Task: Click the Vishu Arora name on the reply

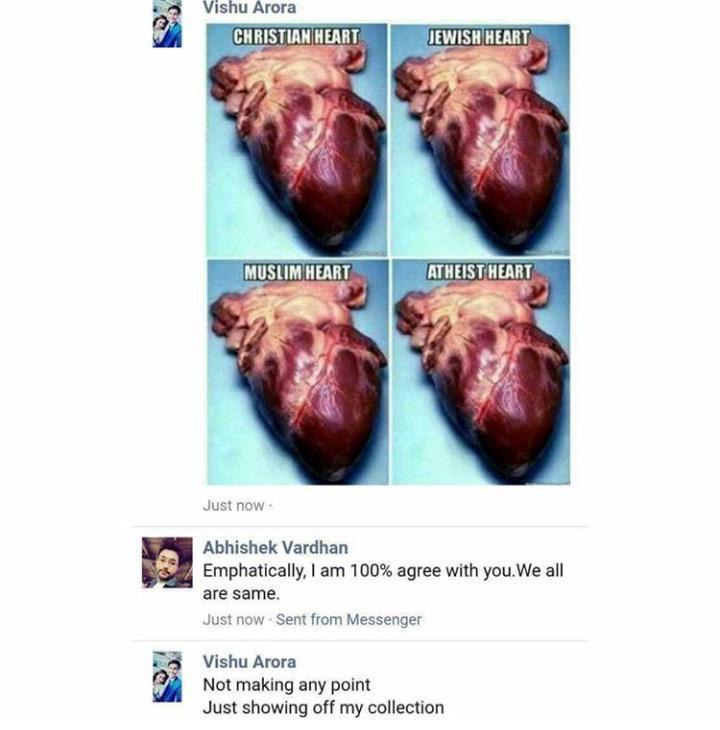Action: coord(249,662)
